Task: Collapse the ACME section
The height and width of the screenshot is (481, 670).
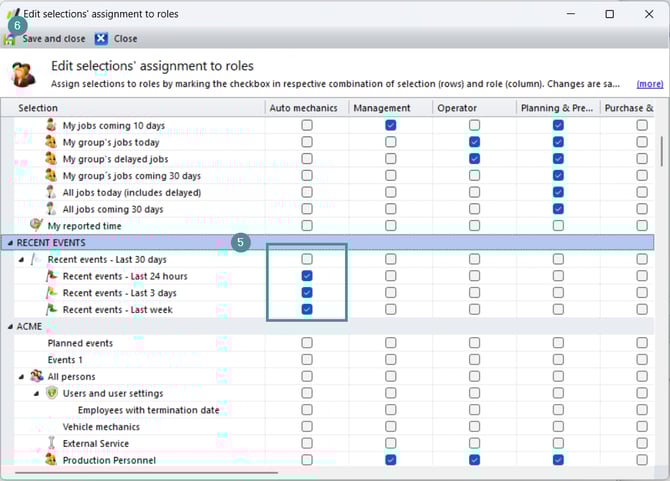Action: click(10, 326)
